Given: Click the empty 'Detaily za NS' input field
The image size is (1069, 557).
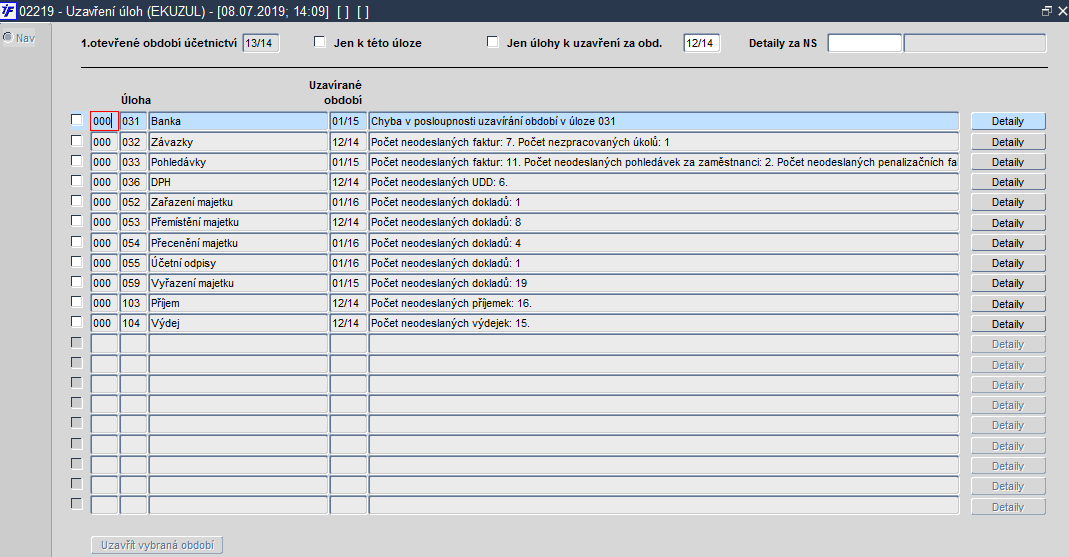Looking at the screenshot, I should point(864,43).
